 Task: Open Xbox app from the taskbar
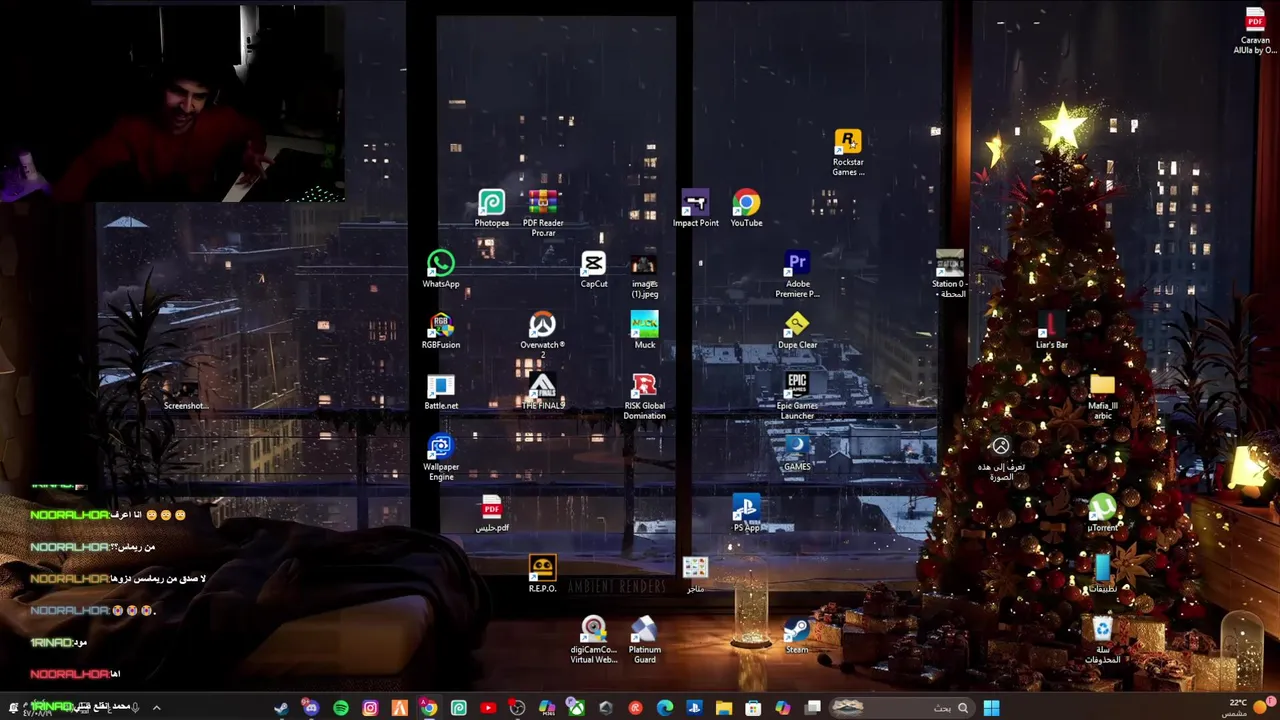coord(576,708)
